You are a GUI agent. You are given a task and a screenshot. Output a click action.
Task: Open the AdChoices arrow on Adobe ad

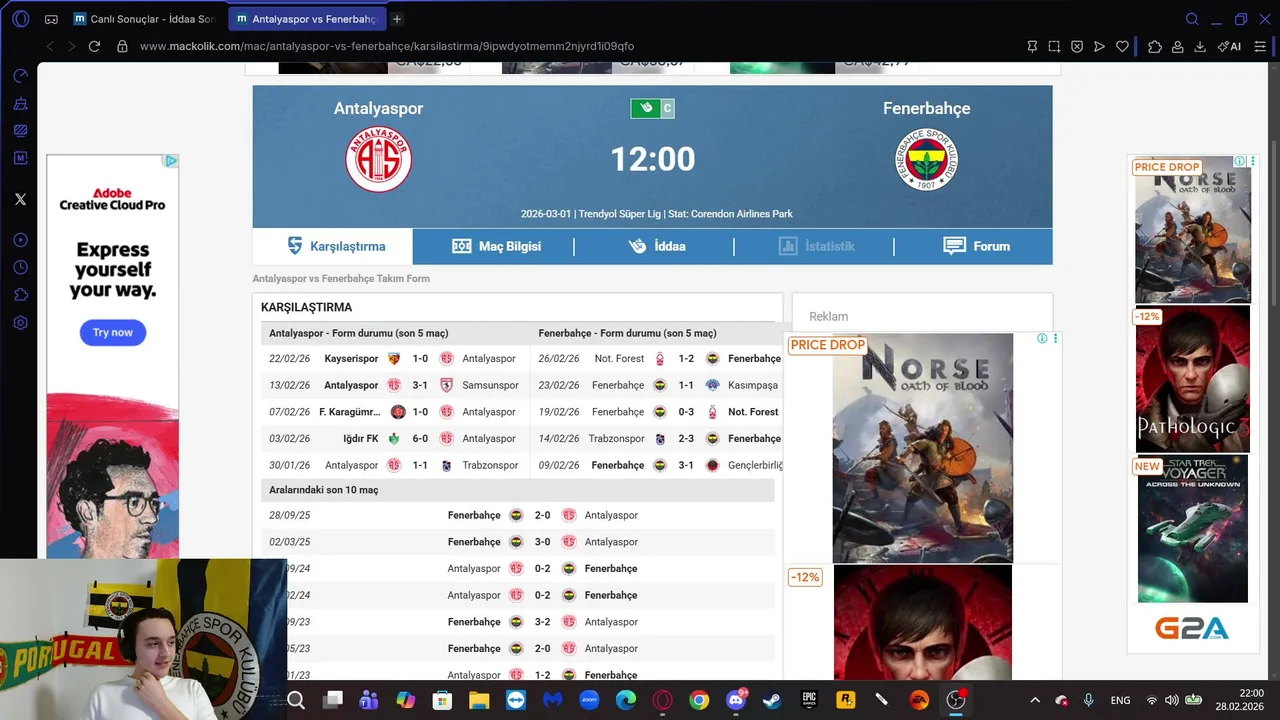171,161
